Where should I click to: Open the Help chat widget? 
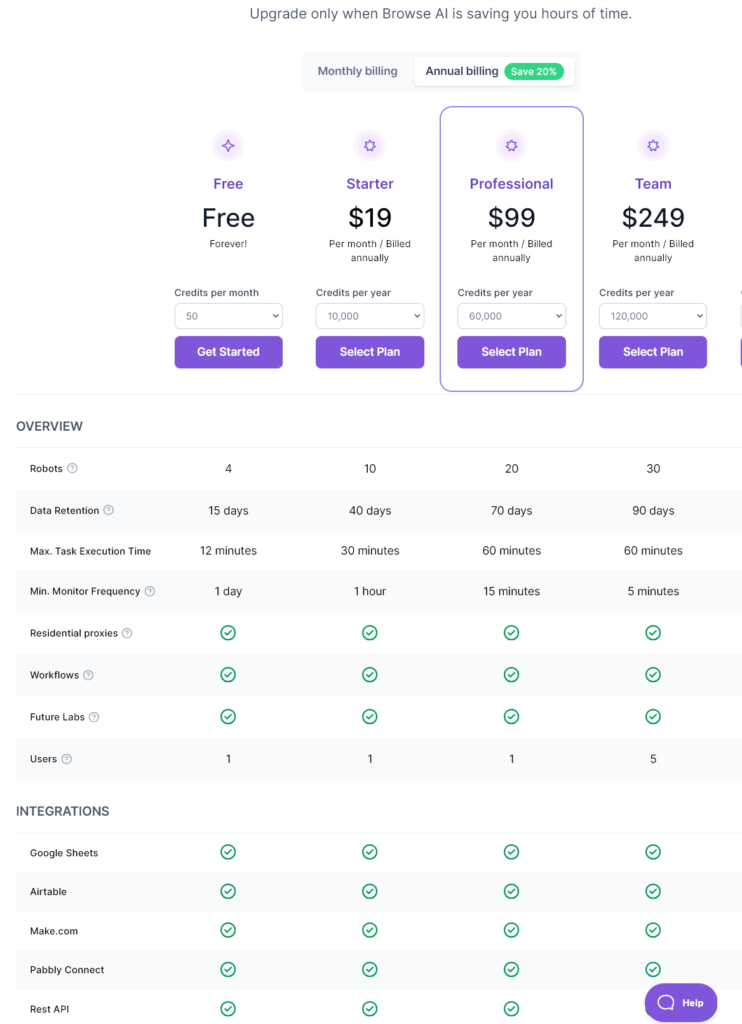pos(681,1002)
